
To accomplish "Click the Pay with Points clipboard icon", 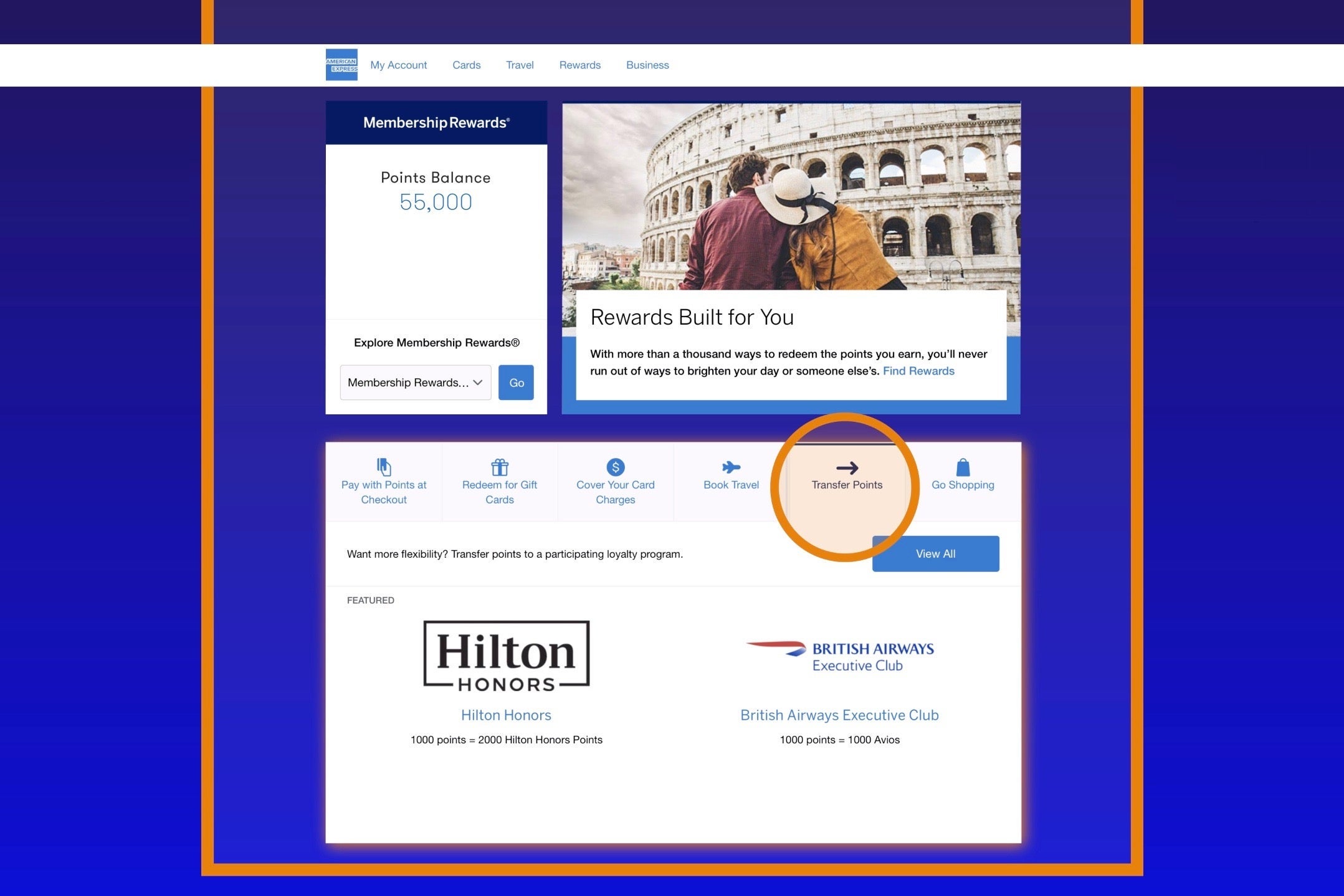I will click(x=384, y=467).
